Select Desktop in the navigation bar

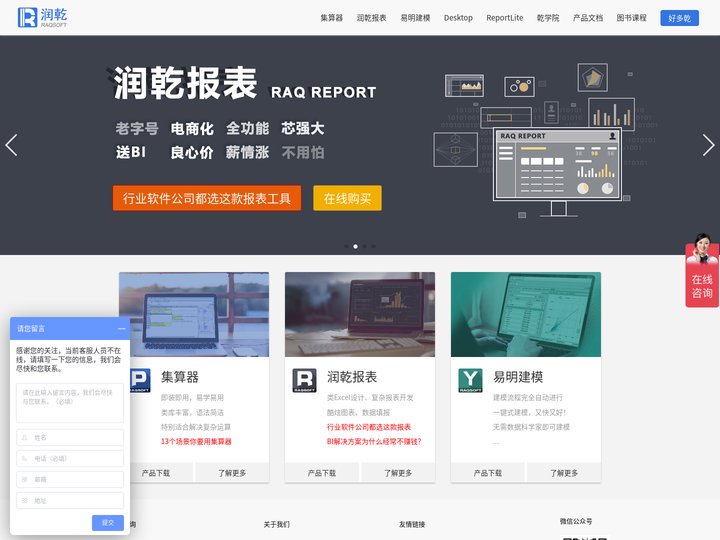point(458,18)
